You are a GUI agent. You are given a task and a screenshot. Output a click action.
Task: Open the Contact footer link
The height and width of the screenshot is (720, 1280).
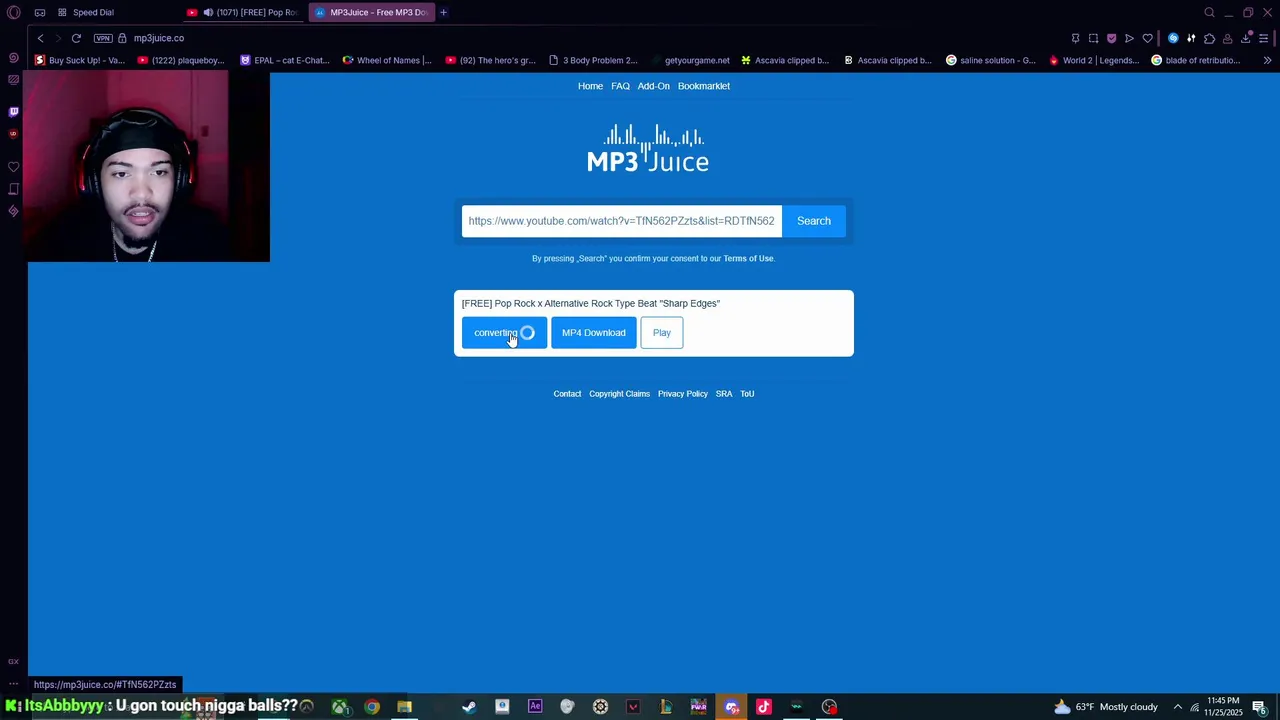point(567,394)
